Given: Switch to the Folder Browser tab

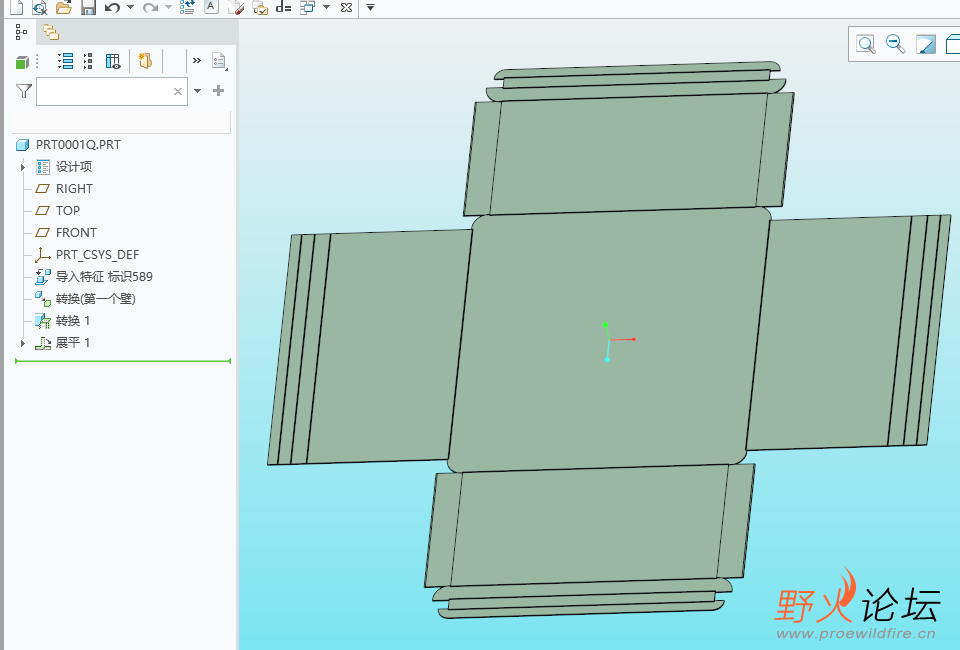Looking at the screenshot, I should [x=51, y=32].
